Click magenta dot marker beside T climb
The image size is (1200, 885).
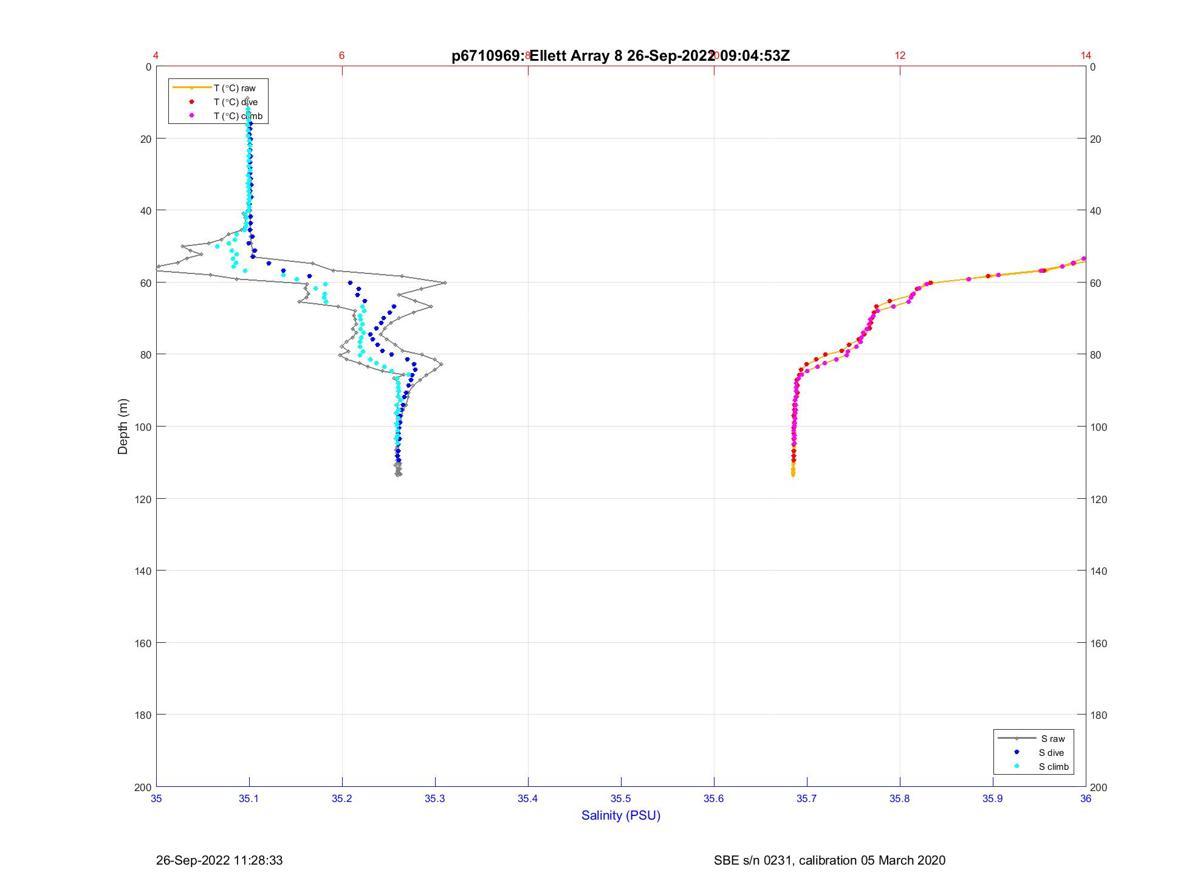point(191,116)
